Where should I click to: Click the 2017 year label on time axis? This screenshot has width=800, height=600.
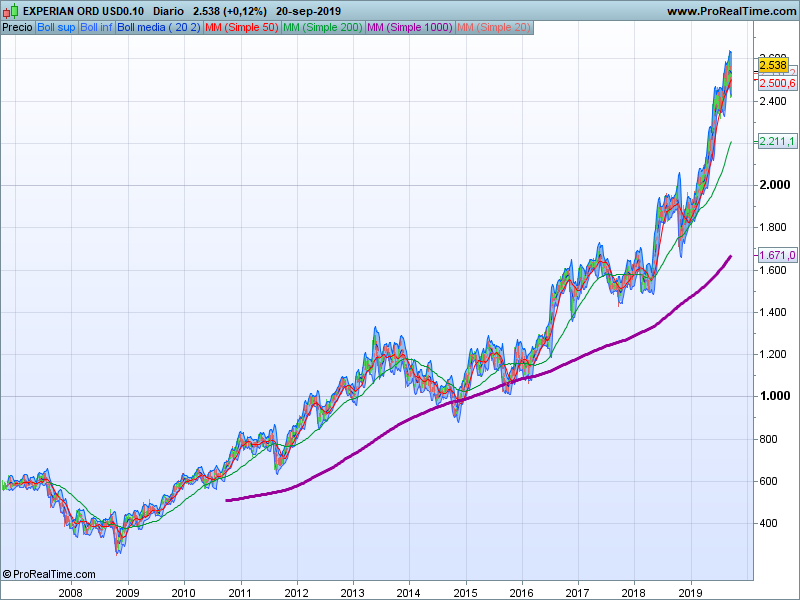point(578,593)
